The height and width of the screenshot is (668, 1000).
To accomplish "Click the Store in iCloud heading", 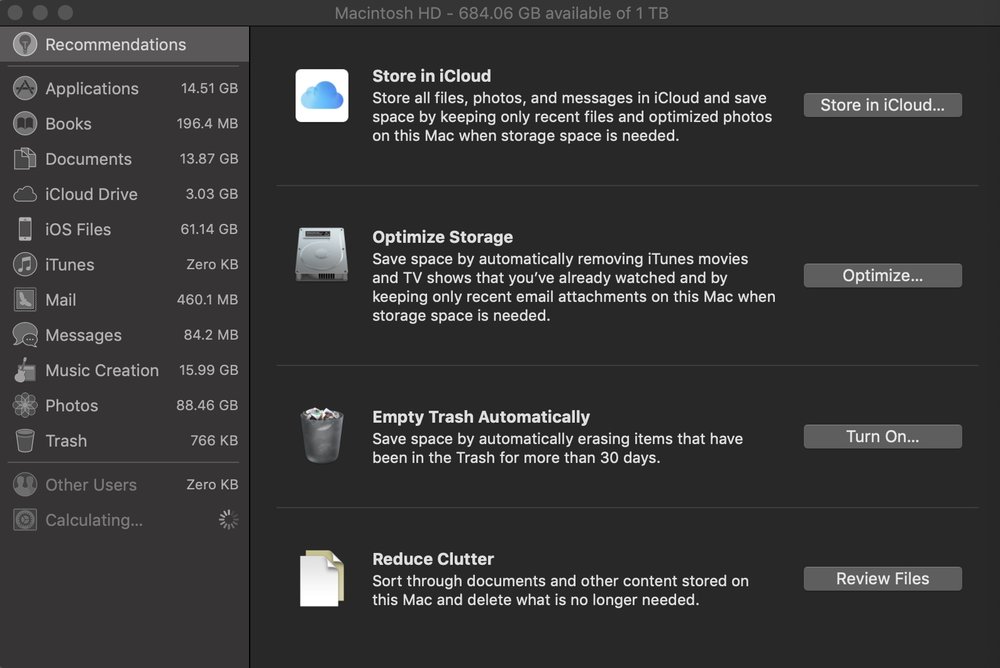I will coord(432,76).
